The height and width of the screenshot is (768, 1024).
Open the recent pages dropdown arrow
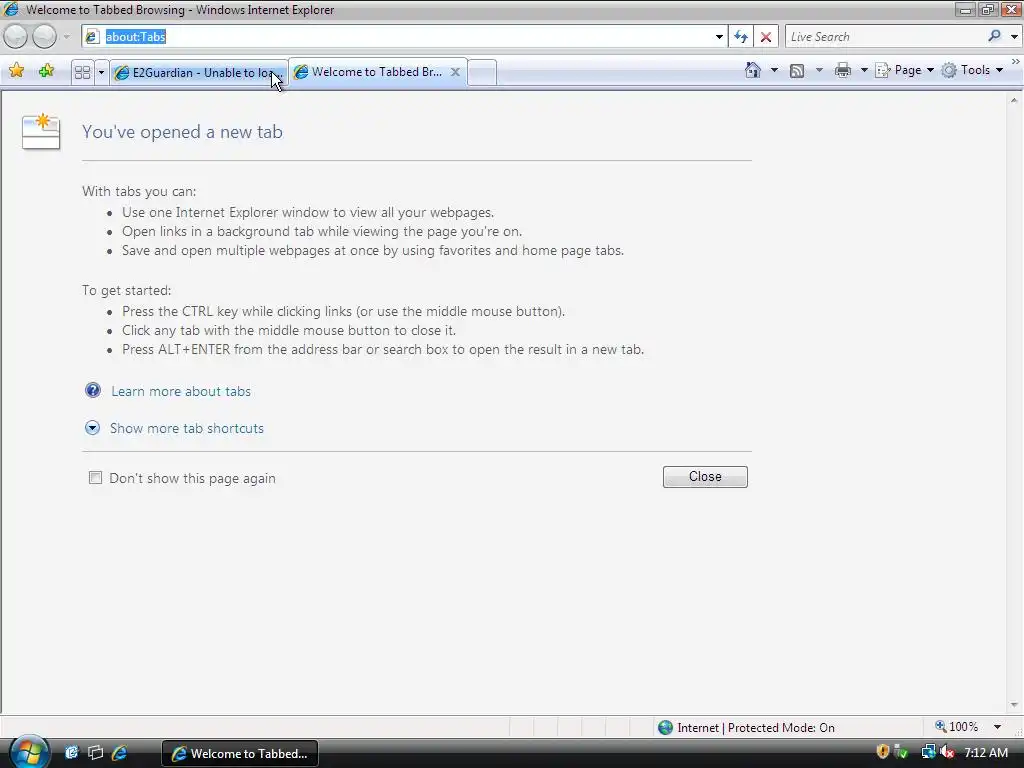point(66,37)
